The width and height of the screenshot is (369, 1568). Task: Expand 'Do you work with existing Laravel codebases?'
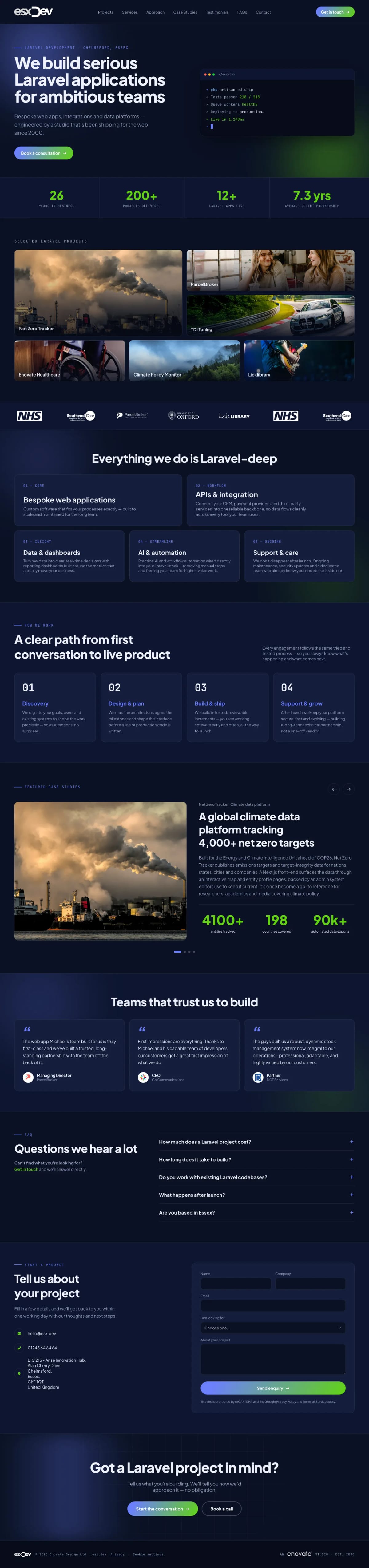[x=256, y=1177]
